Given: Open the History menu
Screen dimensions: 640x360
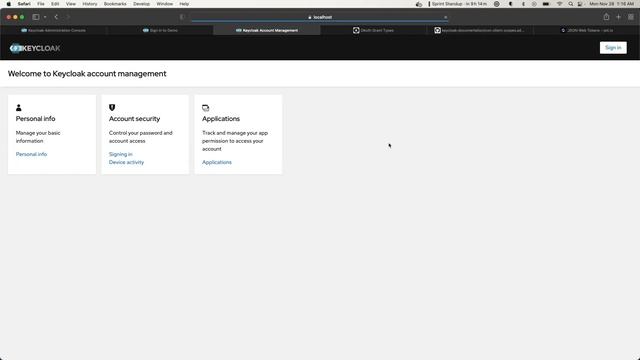Looking at the screenshot, I should pos(90,4).
